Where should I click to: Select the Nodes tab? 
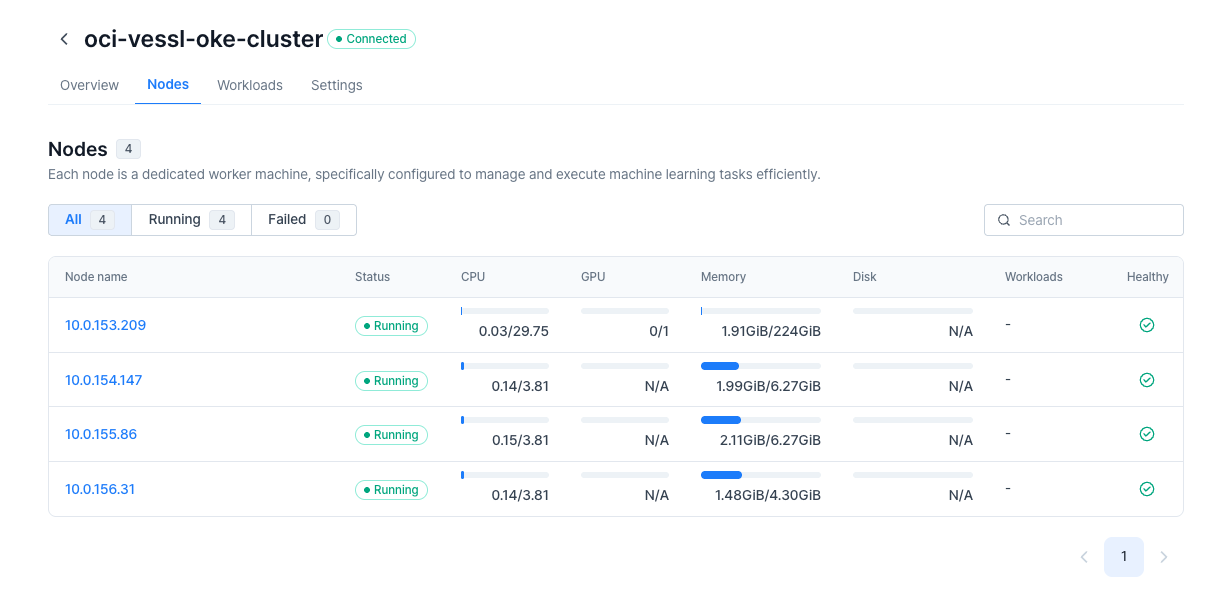pyautogui.click(x=168, y=85)
